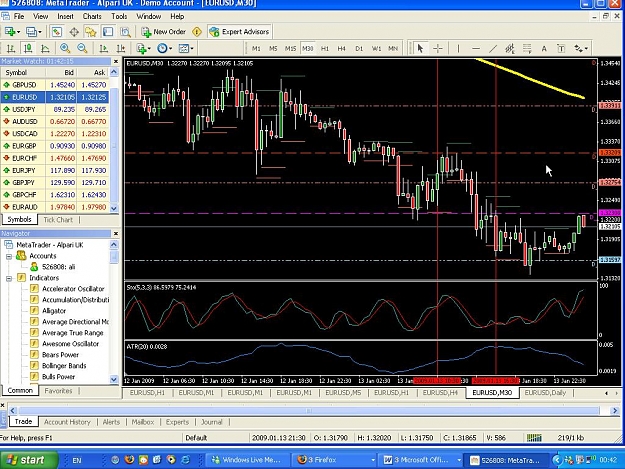This screenshot has height=469, width=625.
Task: Select the cursor arrow tool
Action: click(x=420, y=48)
